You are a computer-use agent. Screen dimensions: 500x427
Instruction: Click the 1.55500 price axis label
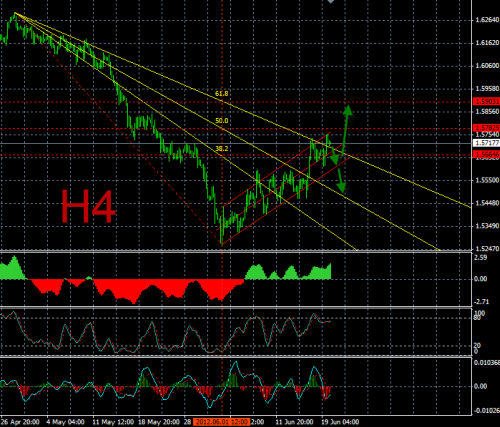pyautogui.click(x=487, y=180)
